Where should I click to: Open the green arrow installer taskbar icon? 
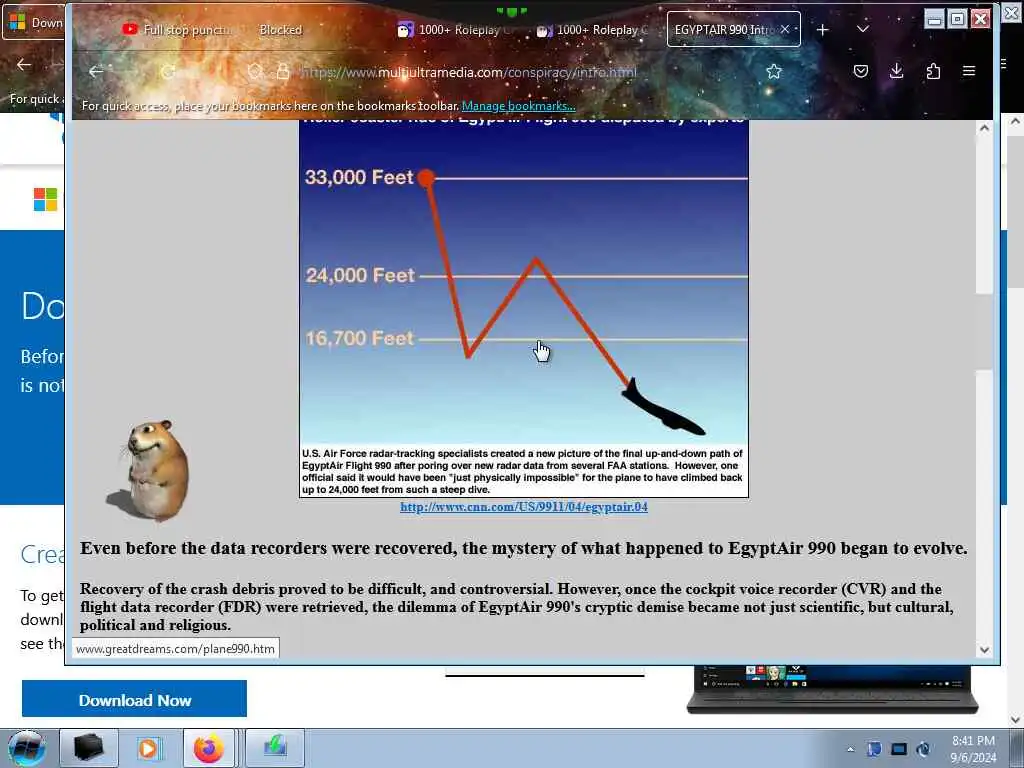275,748
